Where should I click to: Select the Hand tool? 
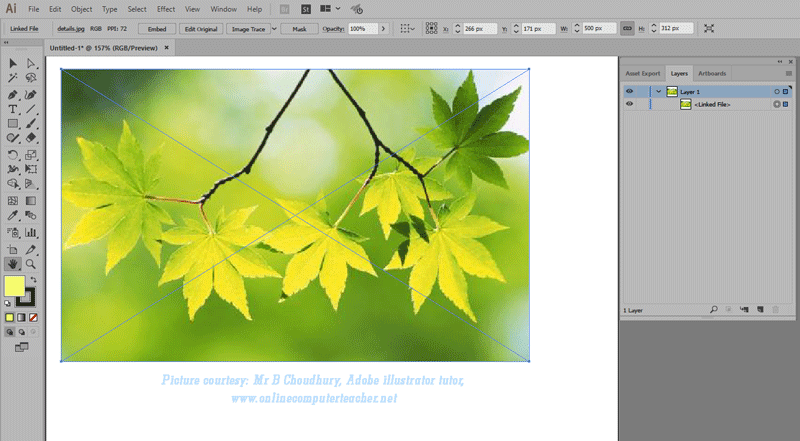[x=13, y=264]
